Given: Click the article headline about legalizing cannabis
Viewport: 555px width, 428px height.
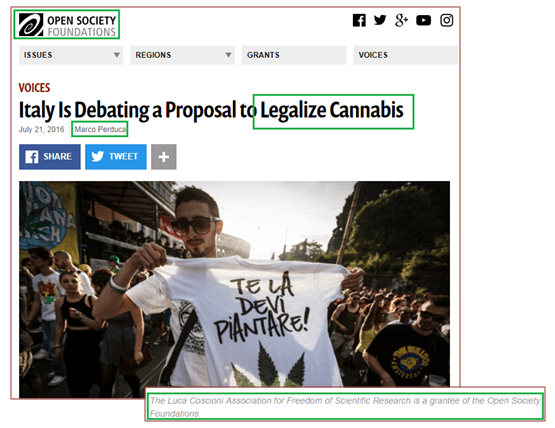Looking at the screenshot, I should 211,110.
